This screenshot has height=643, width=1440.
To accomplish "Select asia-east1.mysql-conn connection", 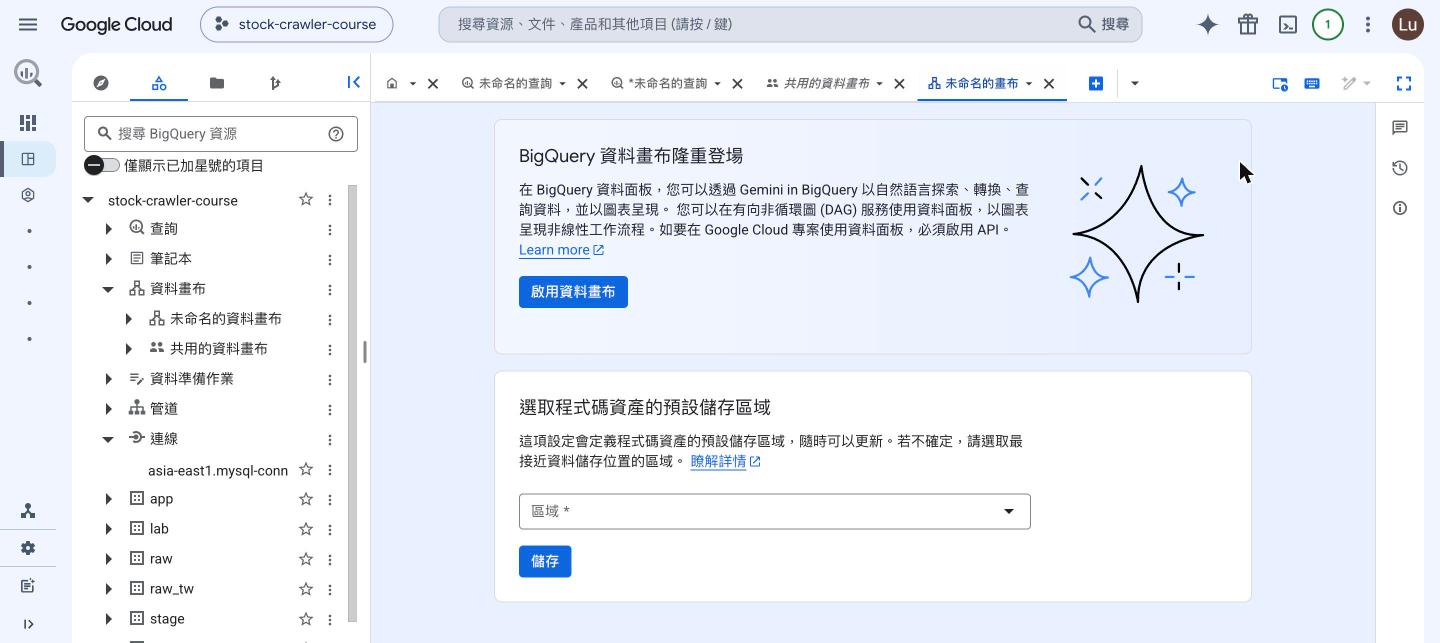I will pyautogui.click(x=218, y=470).
